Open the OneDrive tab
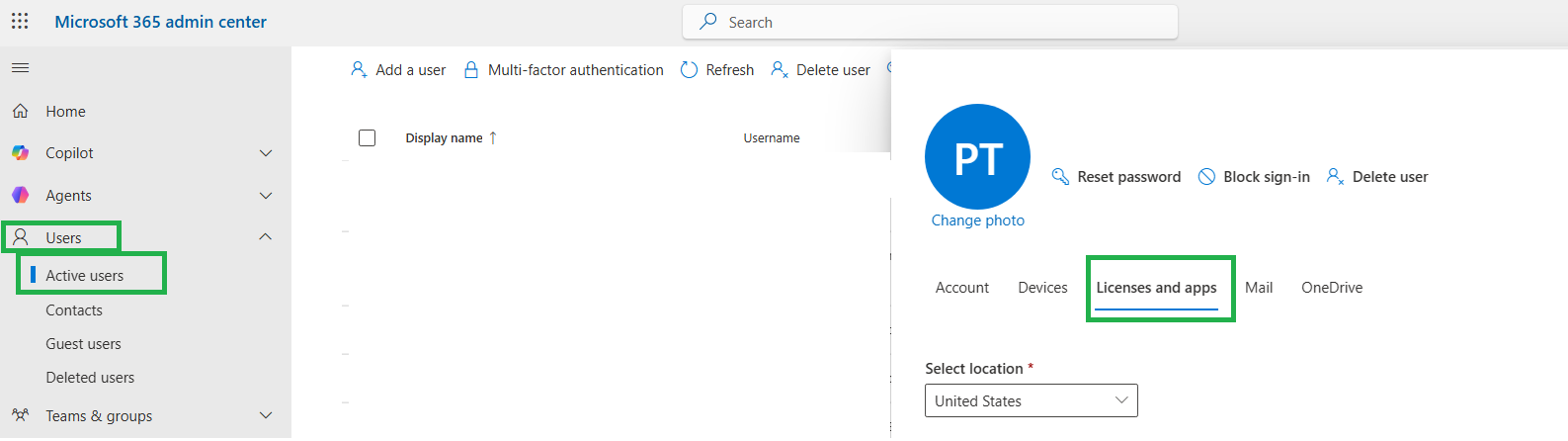 pyautogui.click(x=1332, y=287)
